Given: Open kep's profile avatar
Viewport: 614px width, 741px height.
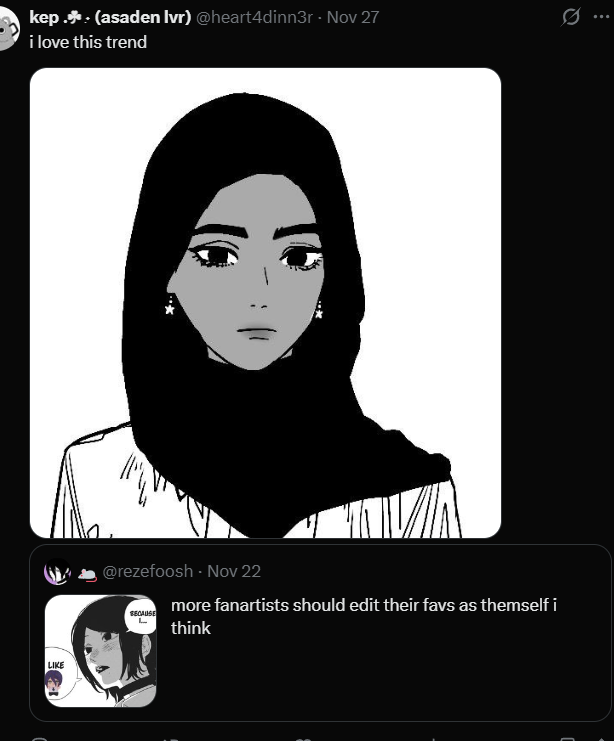Looking at the screenshot, I should pos(7,28).
